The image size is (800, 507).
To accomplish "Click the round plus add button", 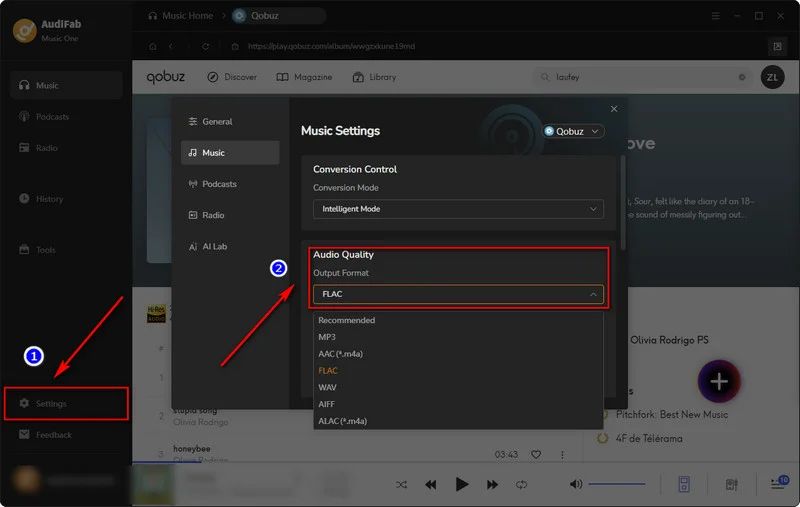I will [719, 382].
